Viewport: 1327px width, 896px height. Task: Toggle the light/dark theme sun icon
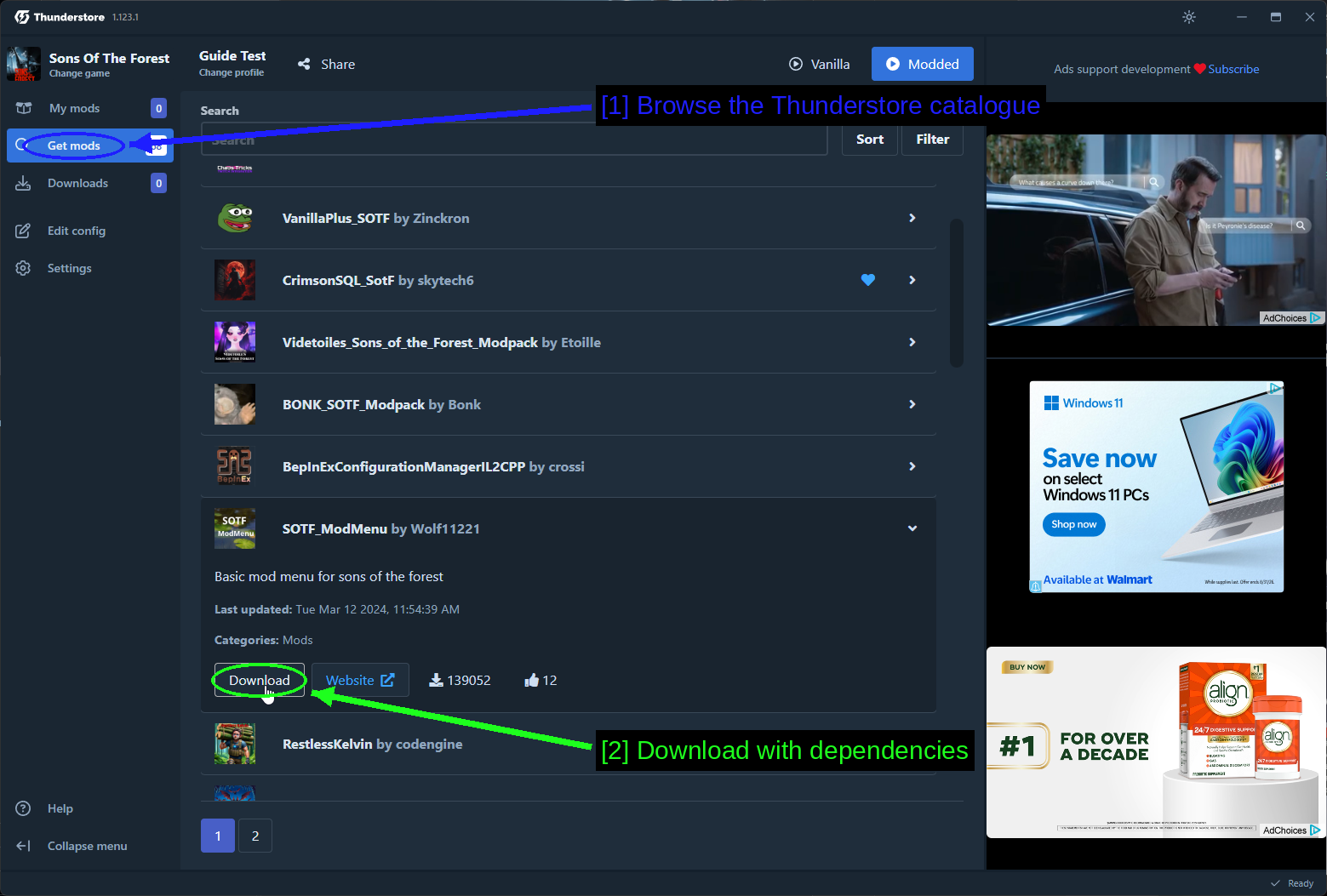pos(1189,17)
